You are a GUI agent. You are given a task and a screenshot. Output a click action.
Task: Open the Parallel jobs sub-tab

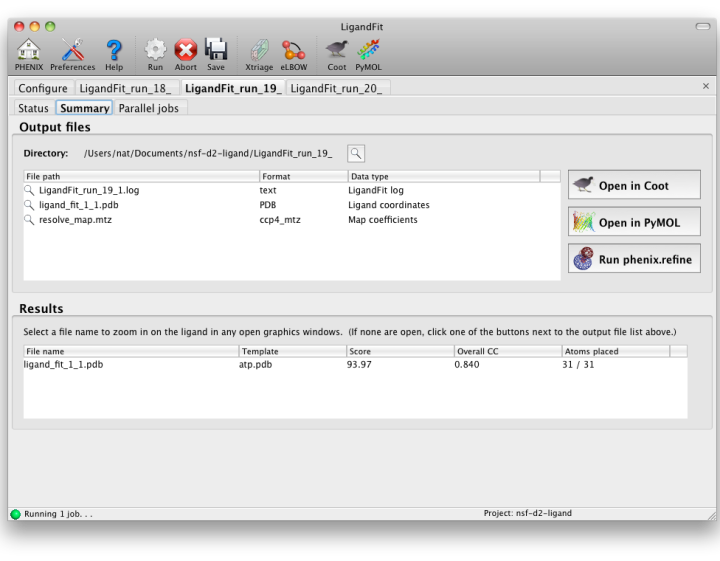click(148, 108)
